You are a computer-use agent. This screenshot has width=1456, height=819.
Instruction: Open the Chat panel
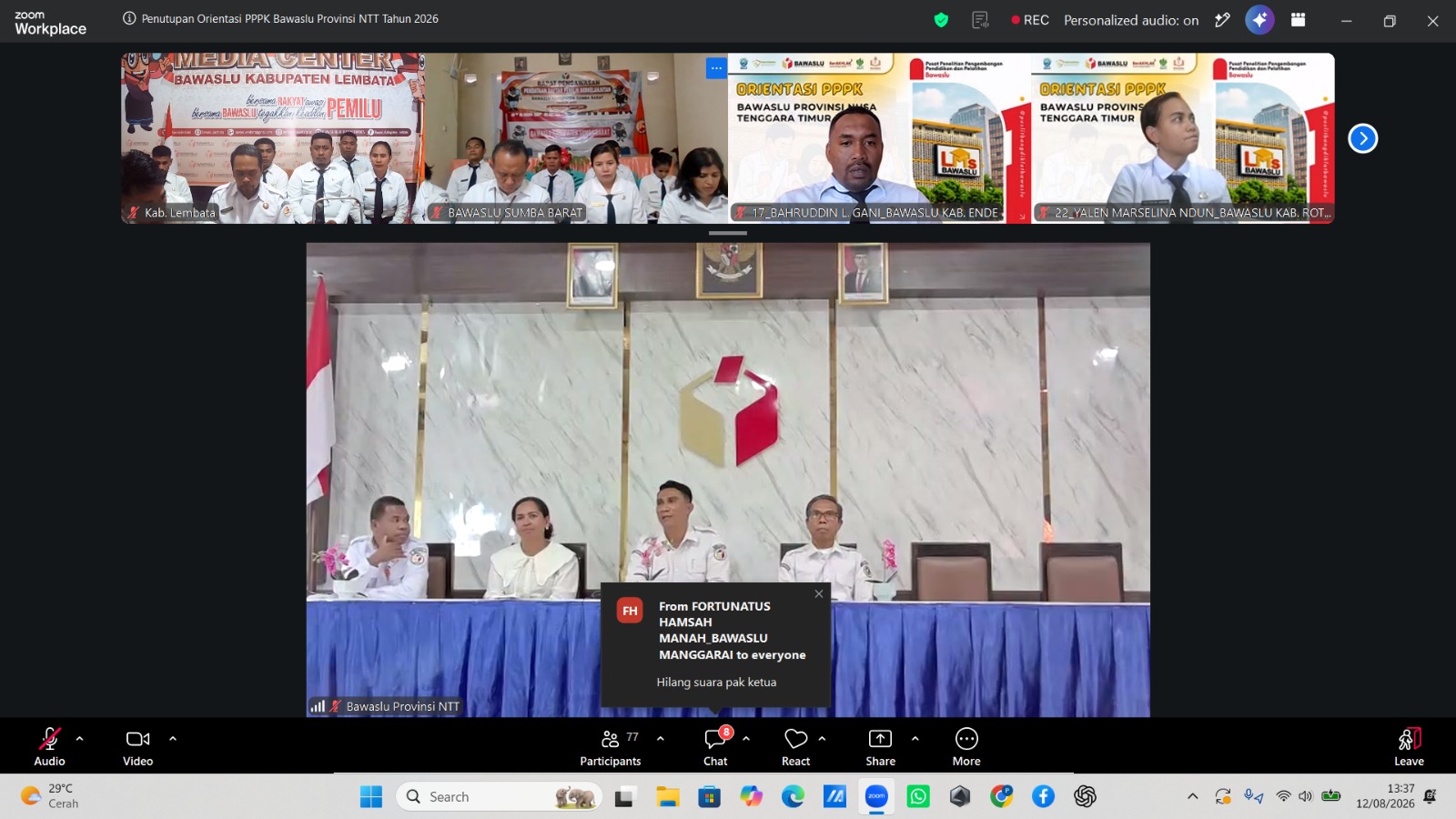[x=716, y=746]
